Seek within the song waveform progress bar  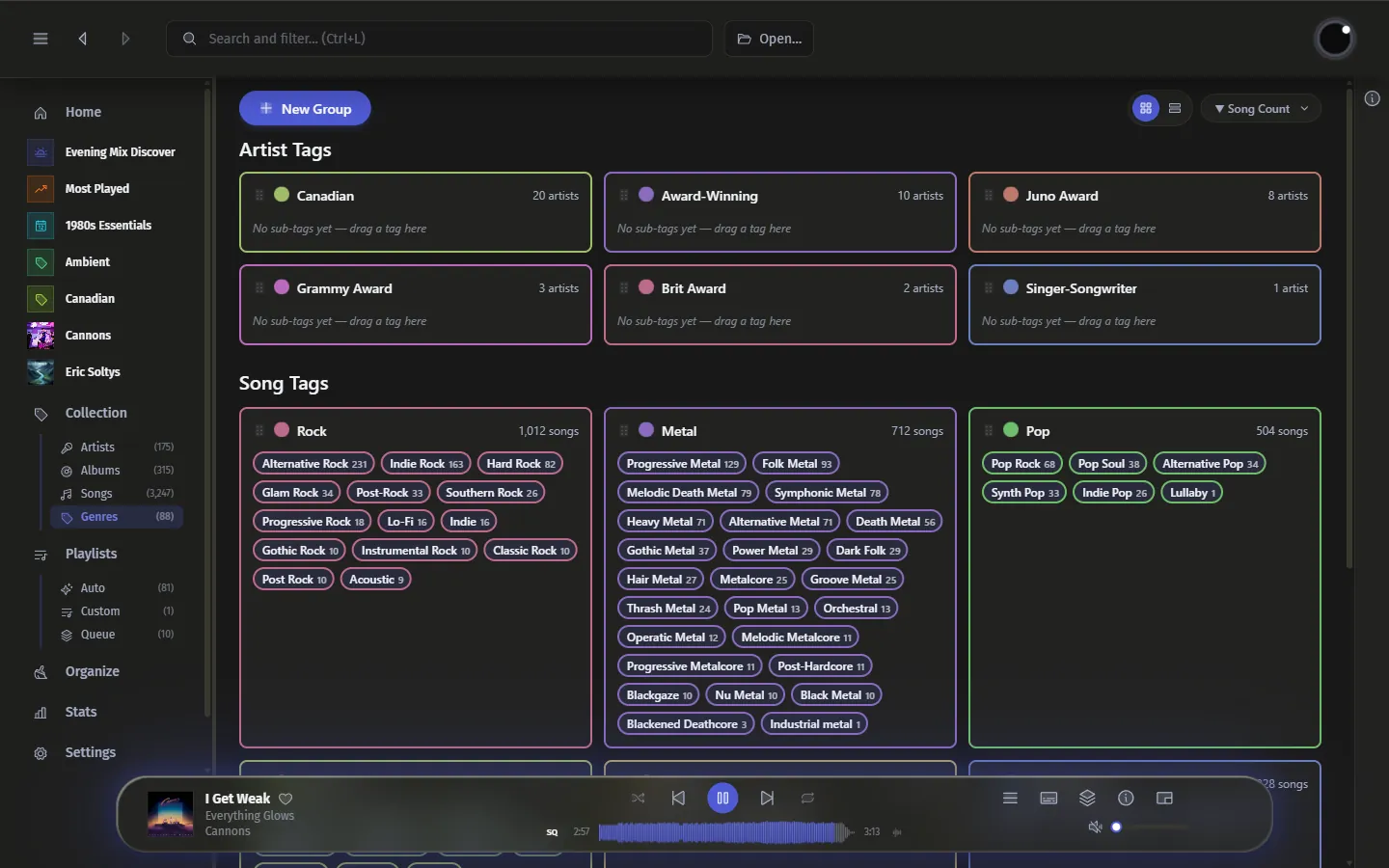(x=725, y=831)
